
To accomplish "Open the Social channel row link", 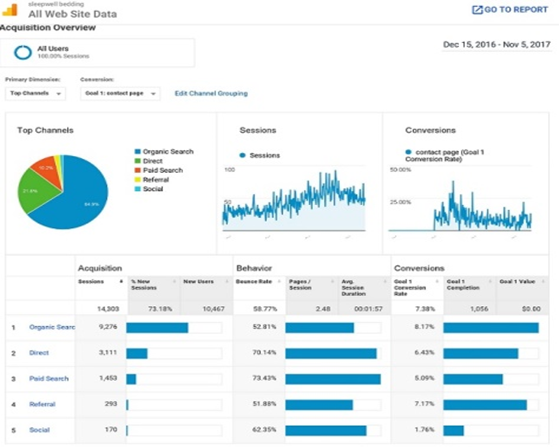I will point(39,430).
